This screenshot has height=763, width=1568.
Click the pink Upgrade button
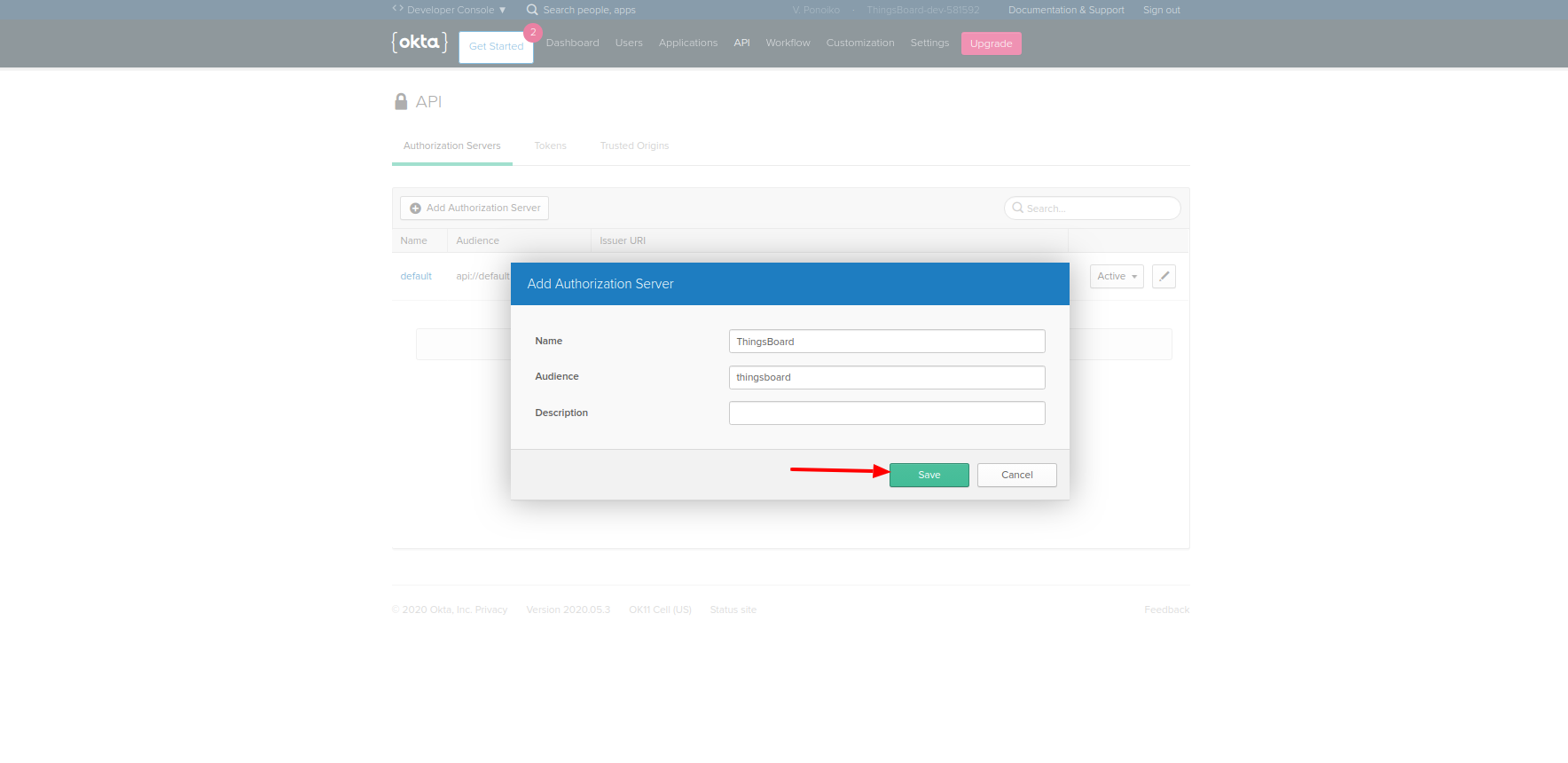tap(991, 43)
